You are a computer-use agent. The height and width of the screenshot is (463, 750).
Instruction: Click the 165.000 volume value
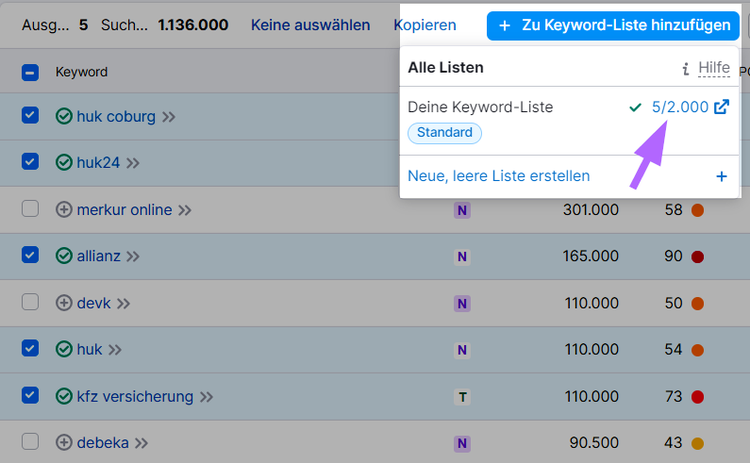pos(591,256)
